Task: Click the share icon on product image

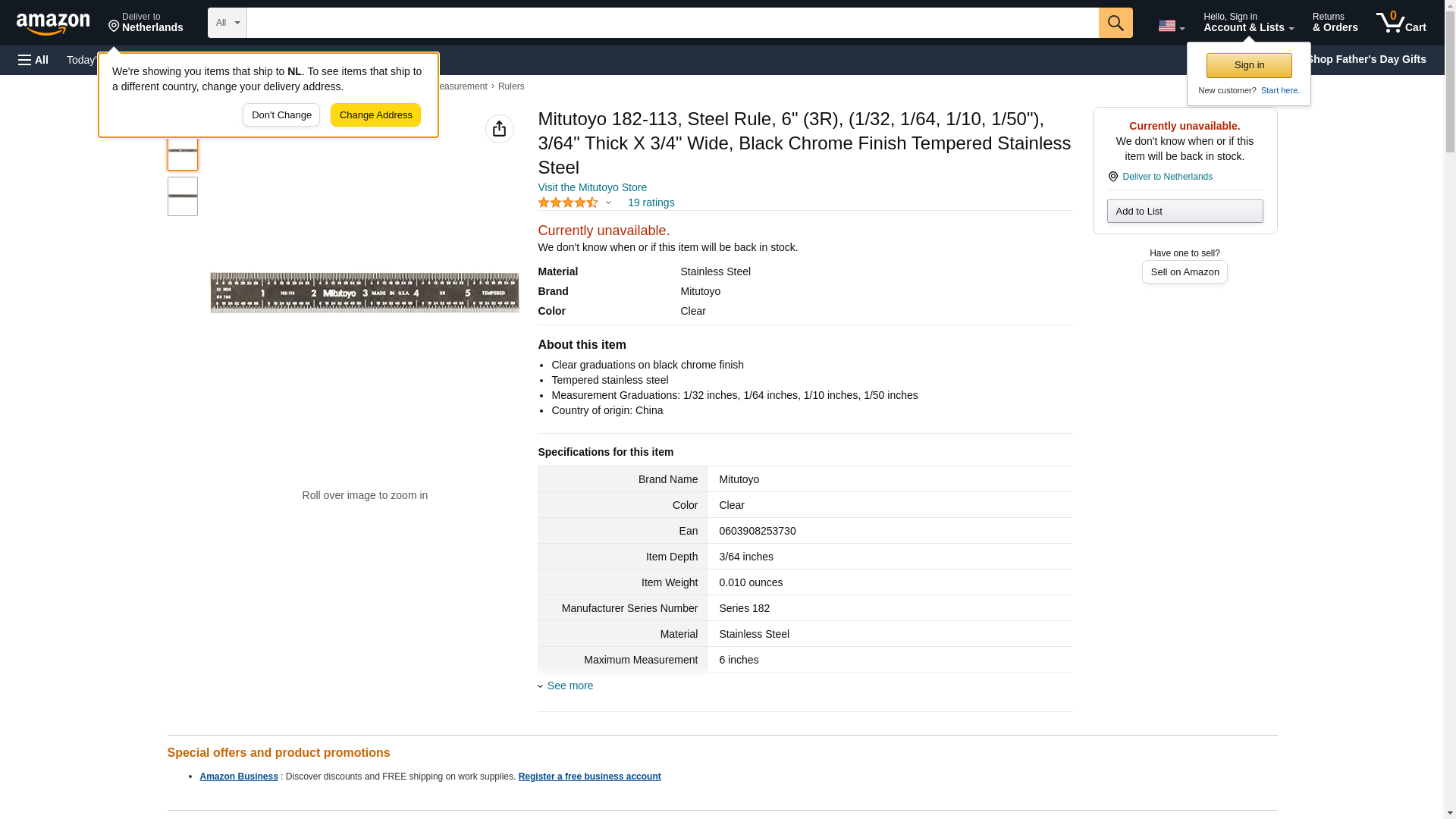Action: (499, 129)
